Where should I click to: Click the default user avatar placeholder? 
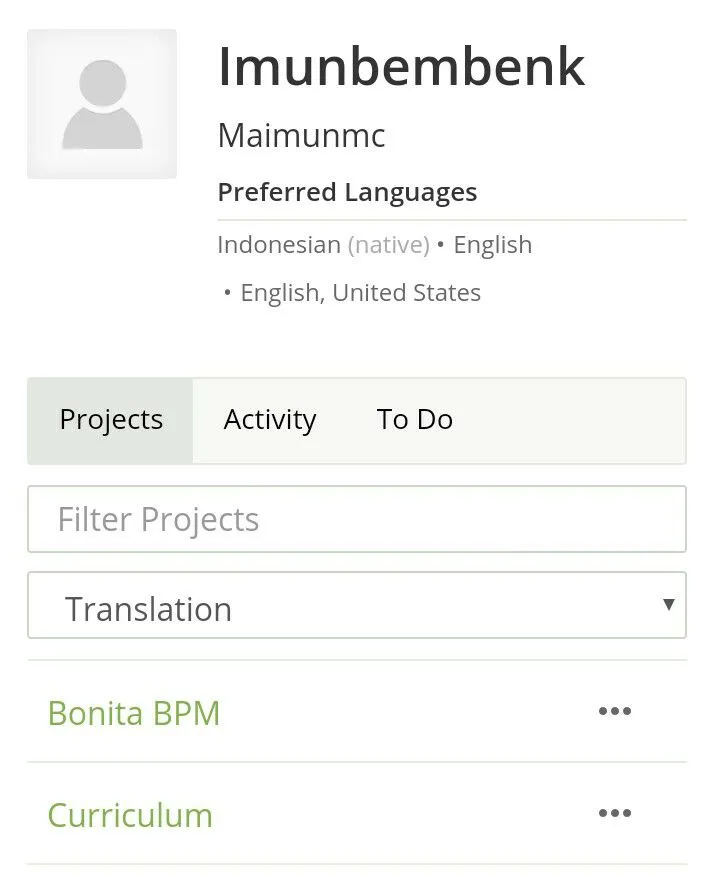(102, 104)
